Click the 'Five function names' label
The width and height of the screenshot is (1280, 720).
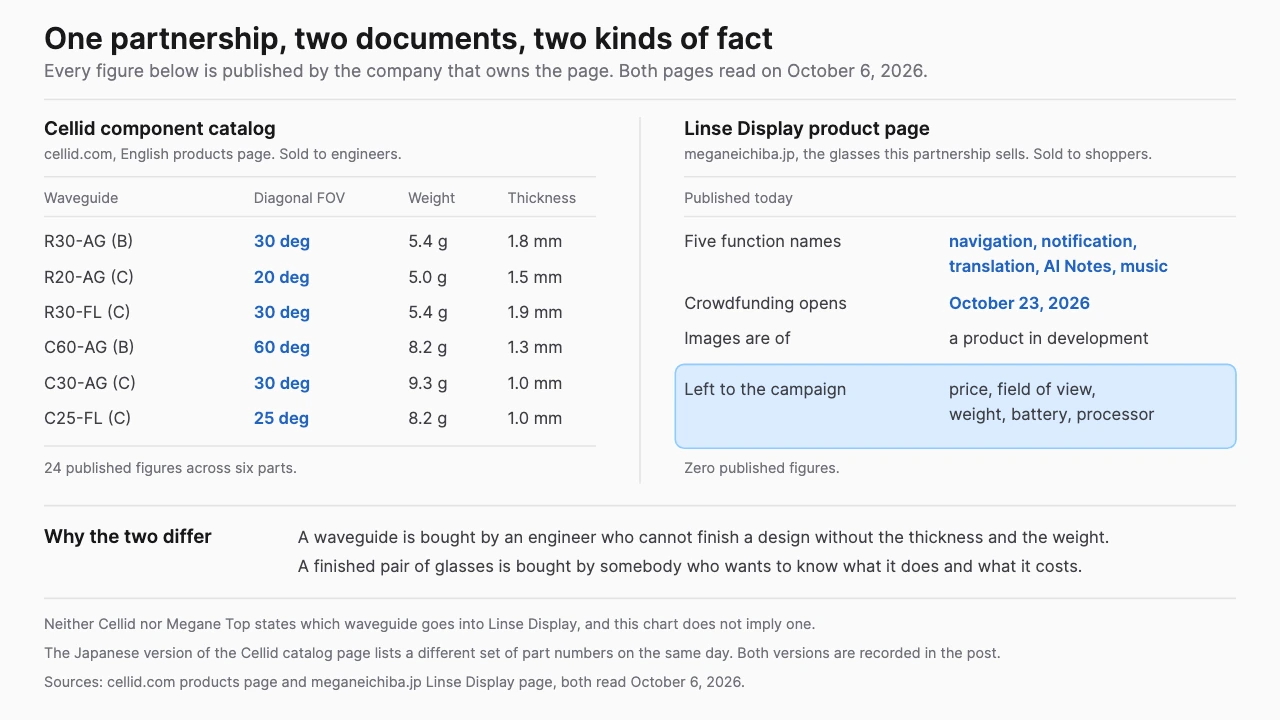[x=762, y=241]
